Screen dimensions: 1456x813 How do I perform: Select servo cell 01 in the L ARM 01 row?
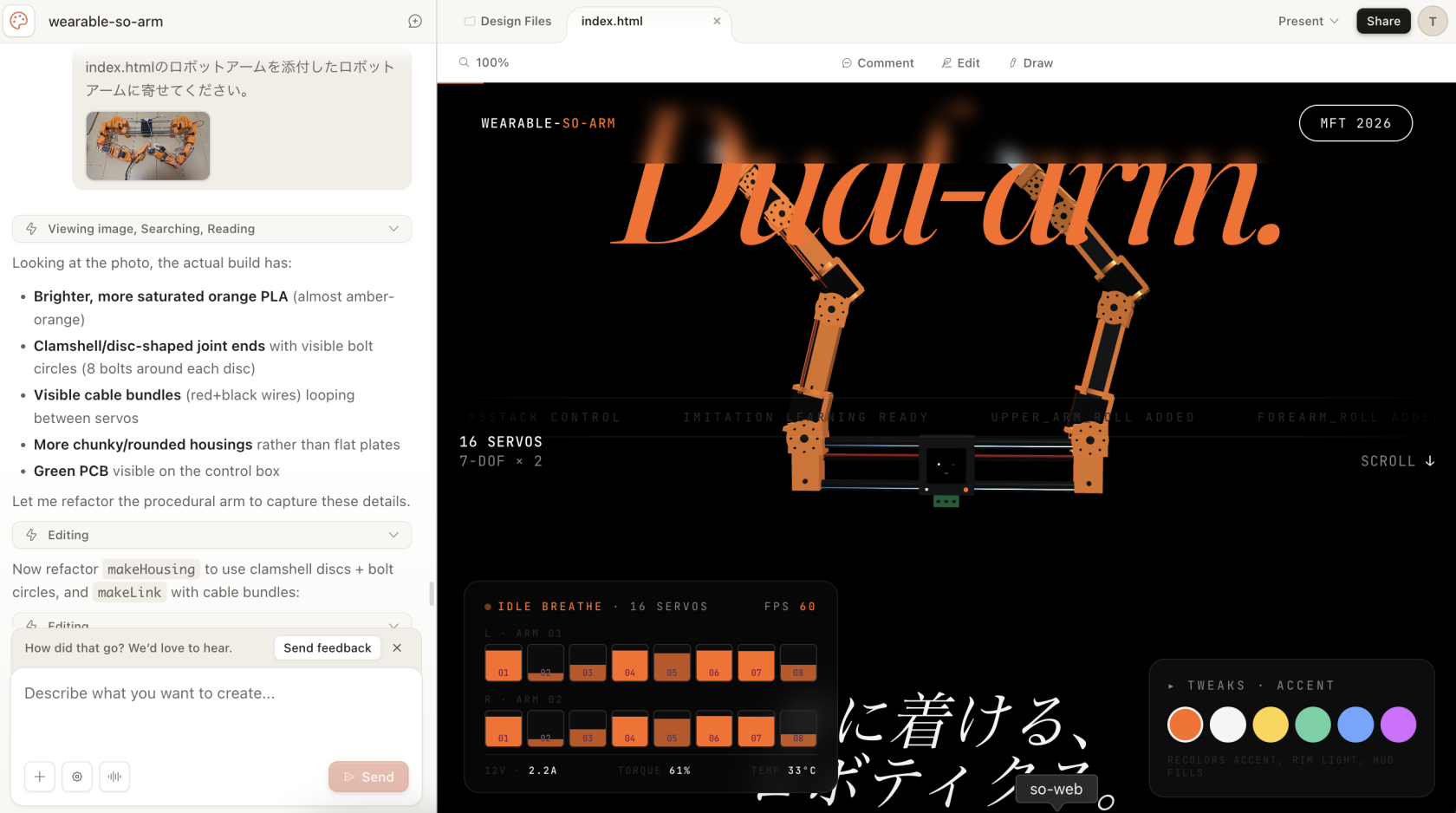coord(504,663)
